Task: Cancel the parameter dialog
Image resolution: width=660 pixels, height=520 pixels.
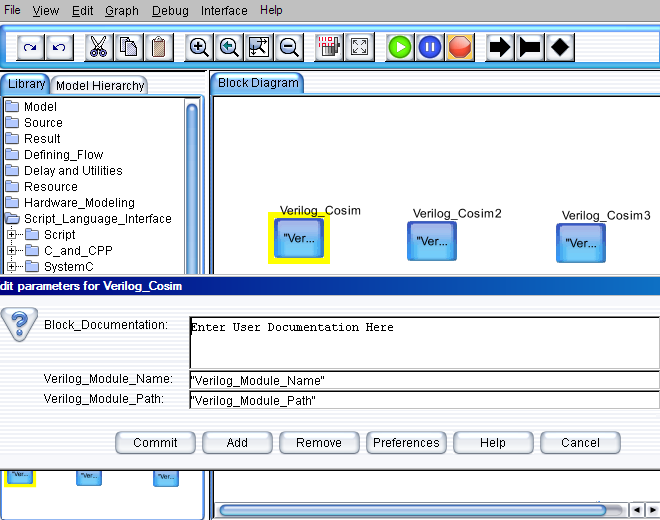Action: pyautogui.click(x=580, y=443)
